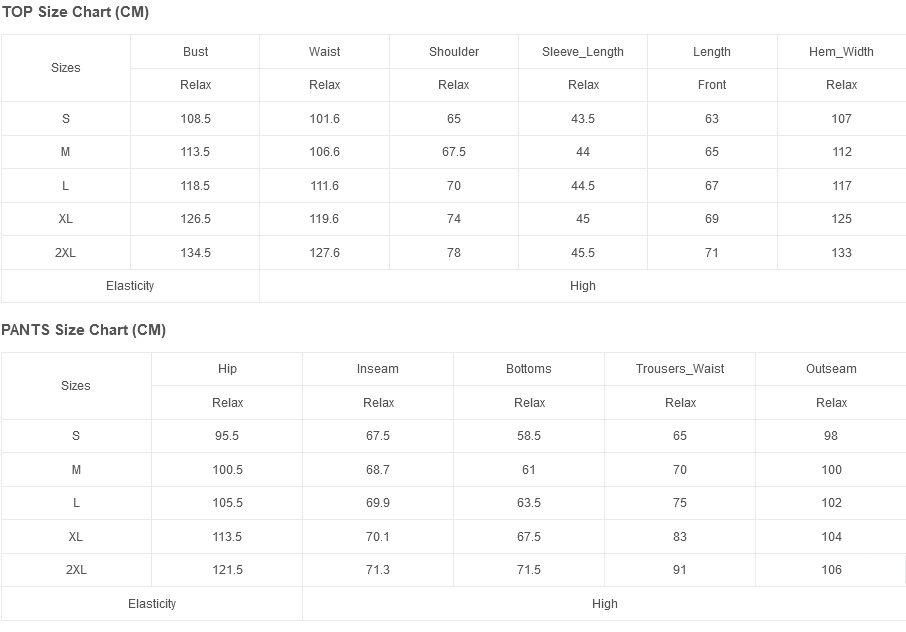Click the Elasticity label in the TOP chart
This screenshot has height=632, width=906.
(x=130, y=286)
